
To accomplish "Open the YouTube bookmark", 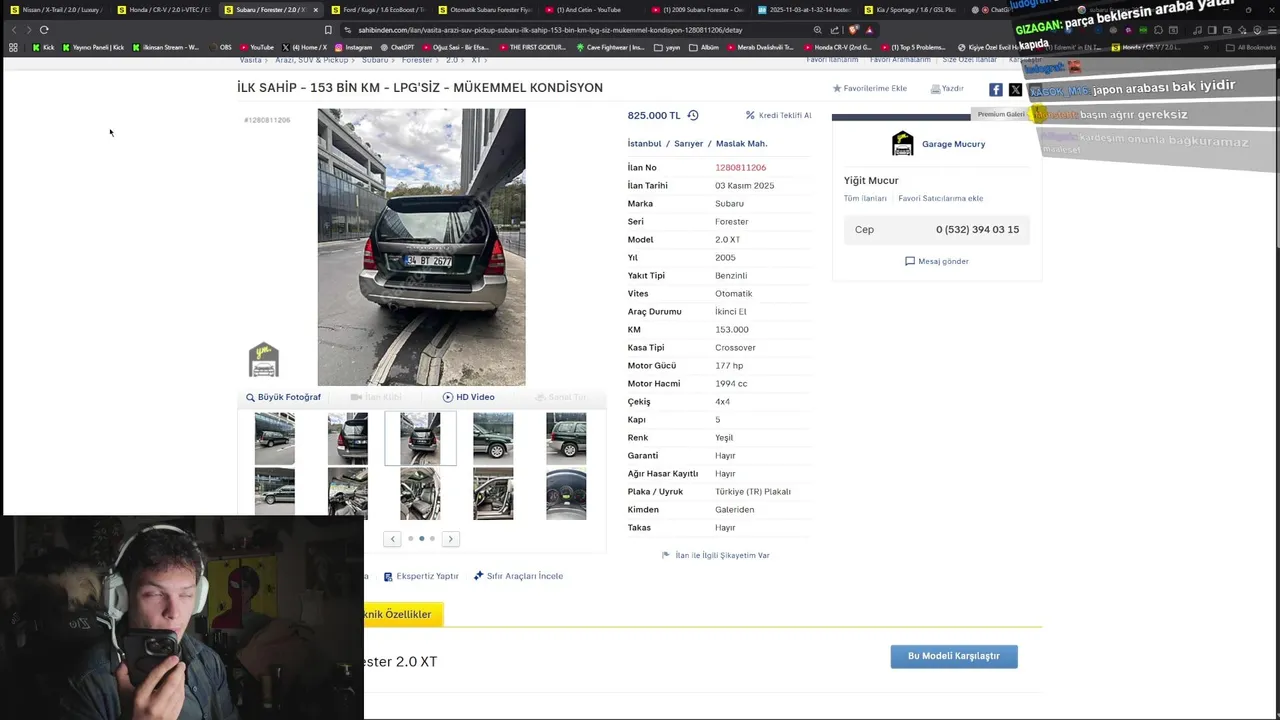I will point(257,47).
